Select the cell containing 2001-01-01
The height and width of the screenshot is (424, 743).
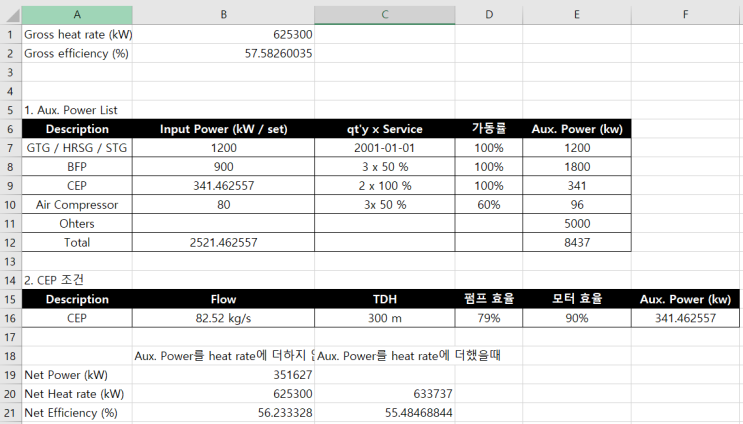(x=383, y=148)
